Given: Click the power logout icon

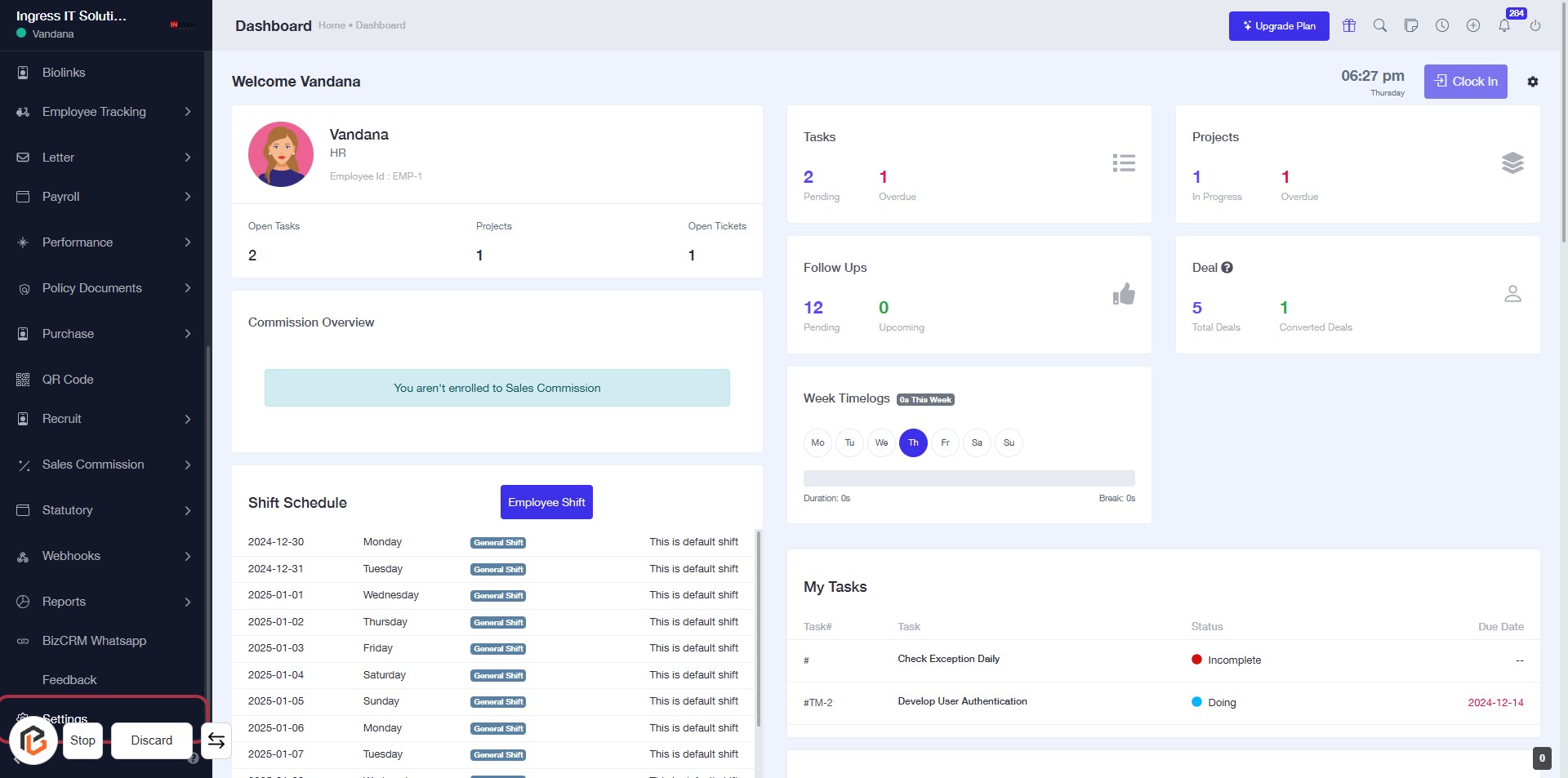Looking at the screenshot, I should [1535, 25].
